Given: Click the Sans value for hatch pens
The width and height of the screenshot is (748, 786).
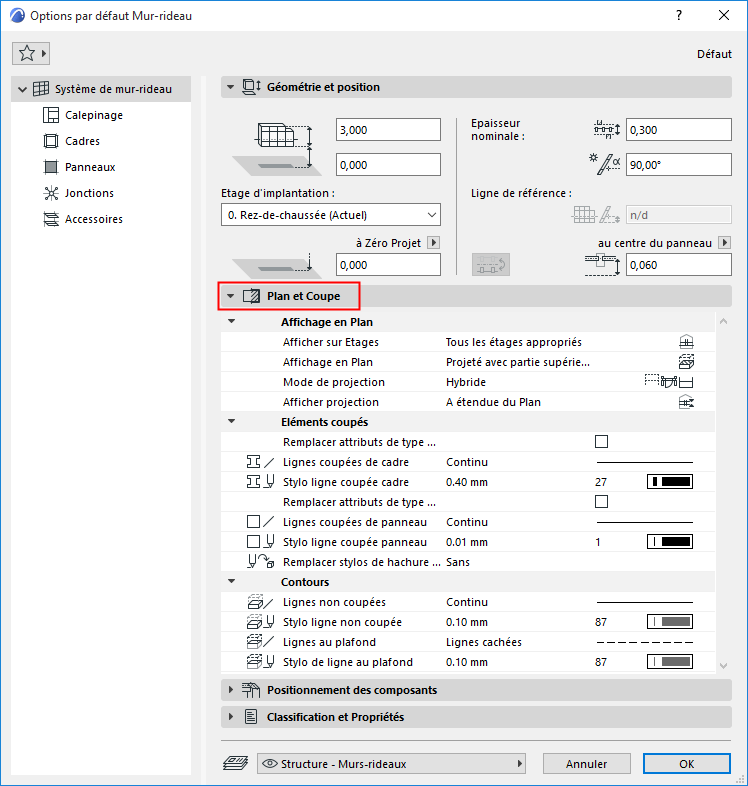Looking at the screenshot, I should click(458, 562).
